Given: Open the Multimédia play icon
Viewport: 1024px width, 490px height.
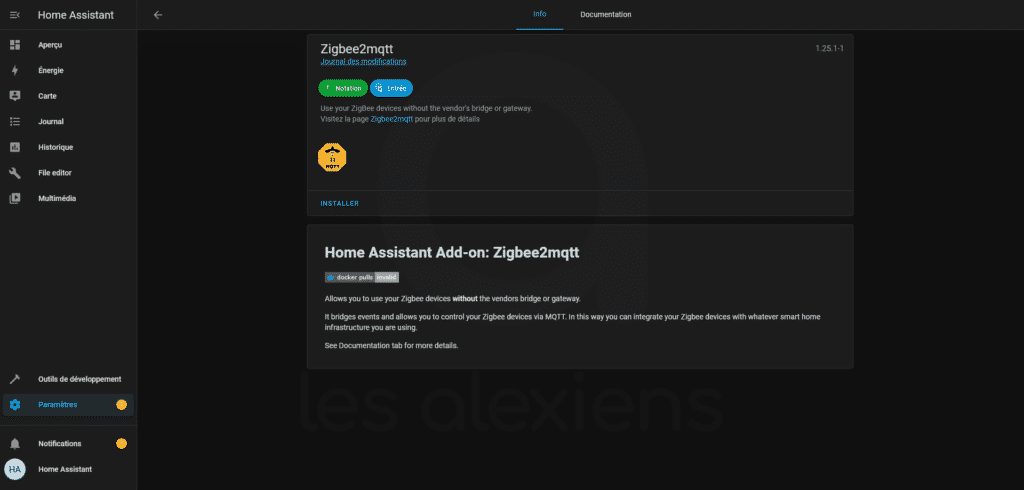Looking at the screenshot, I should tap(15, 198).
